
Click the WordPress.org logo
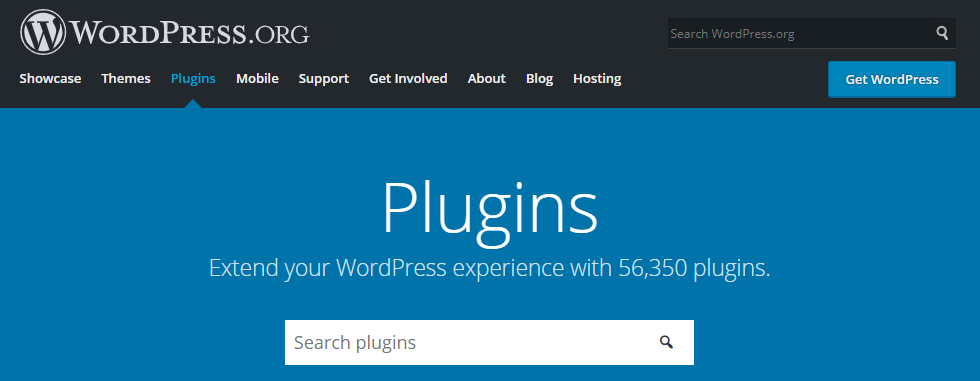point(164,32)
